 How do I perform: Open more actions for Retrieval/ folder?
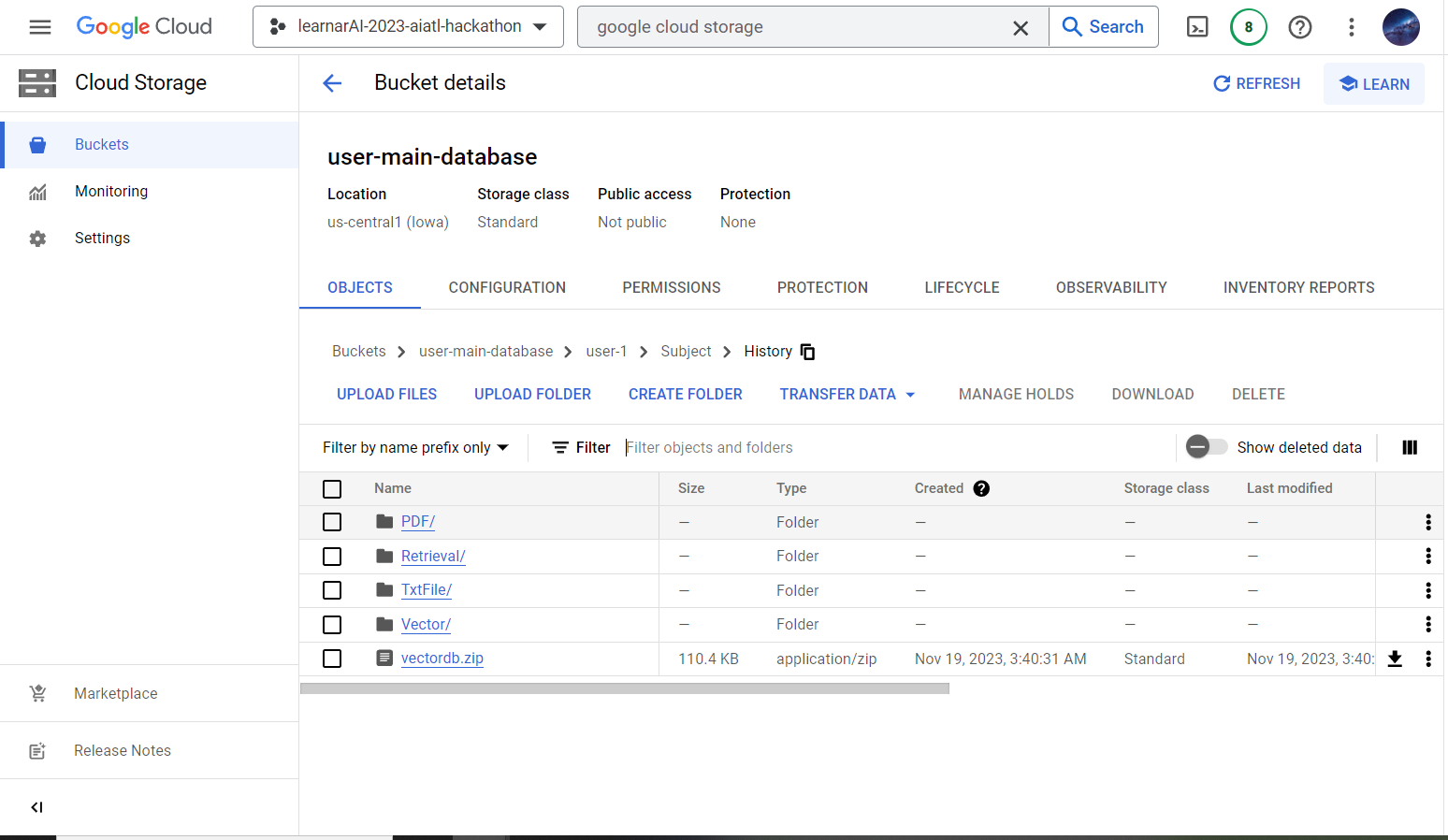click(1427, 557)
